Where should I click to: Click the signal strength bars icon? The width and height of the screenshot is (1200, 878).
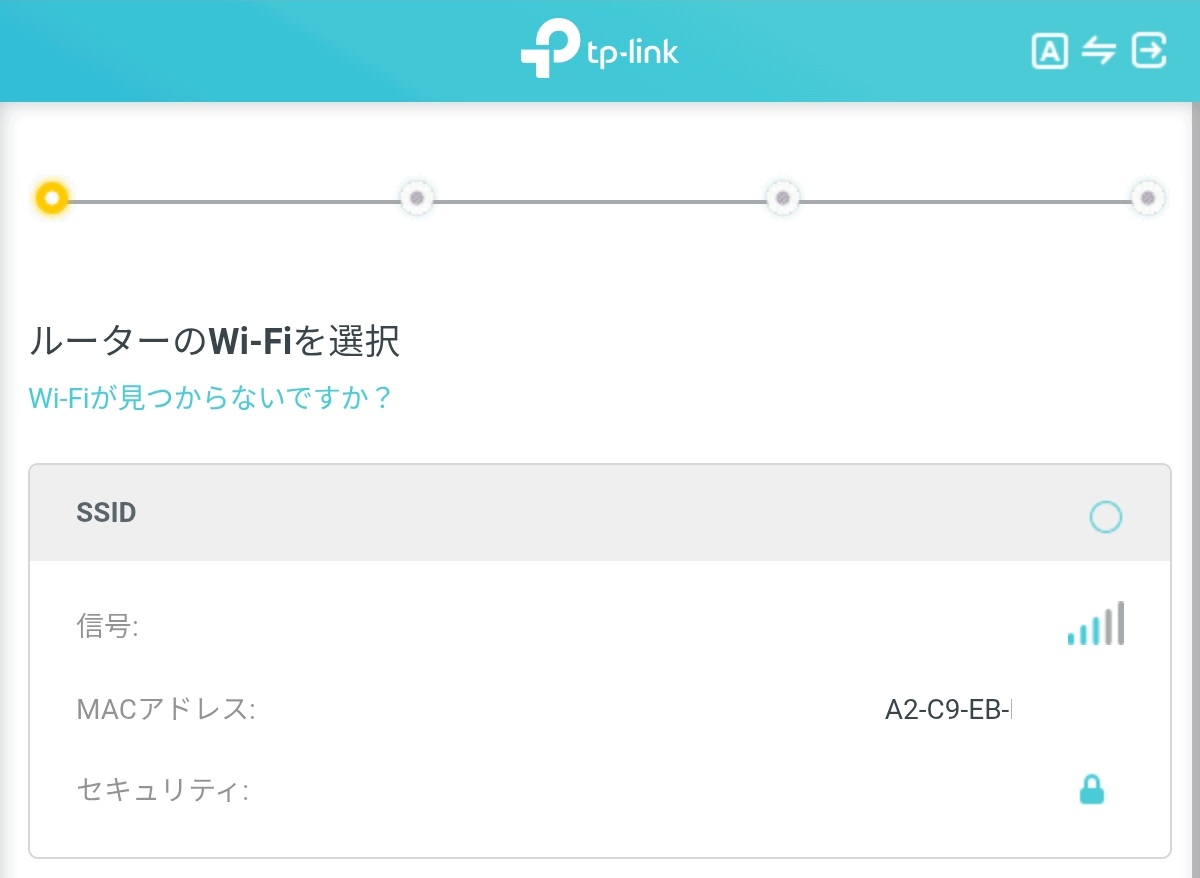pyautogui.click(x=1096, y=623)
